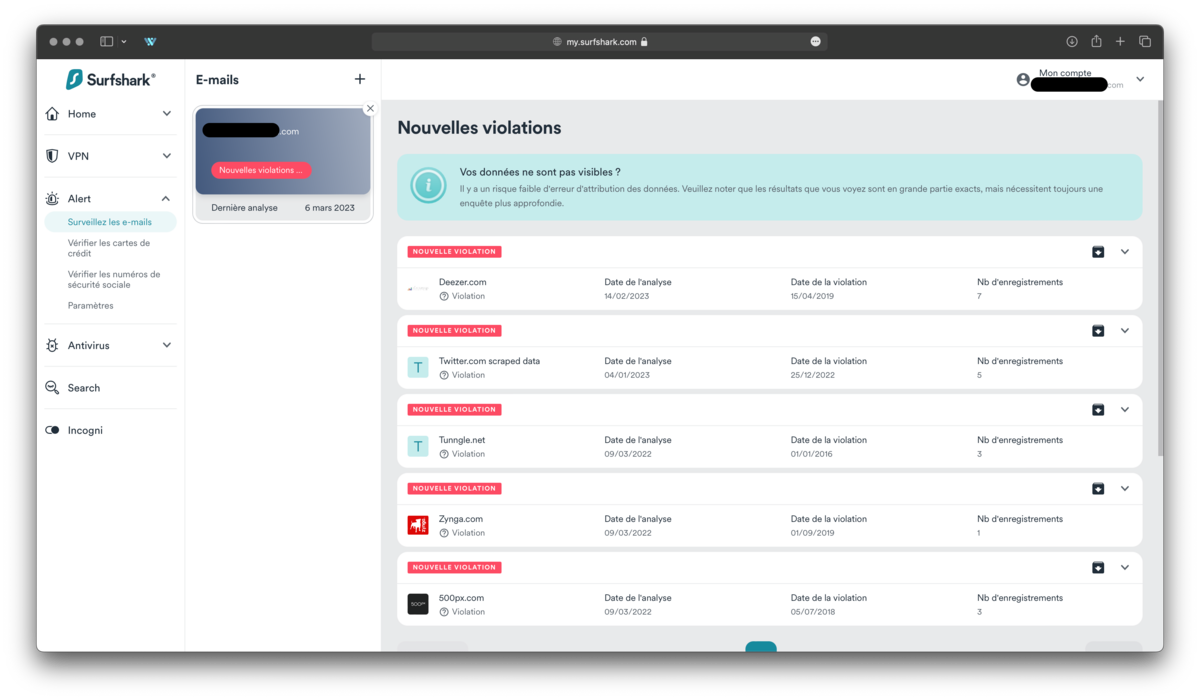Expand the Twitter.com scraped data details
Image resolution: width=1200 pixels, height=700 pixels.
pos(1125,331)
